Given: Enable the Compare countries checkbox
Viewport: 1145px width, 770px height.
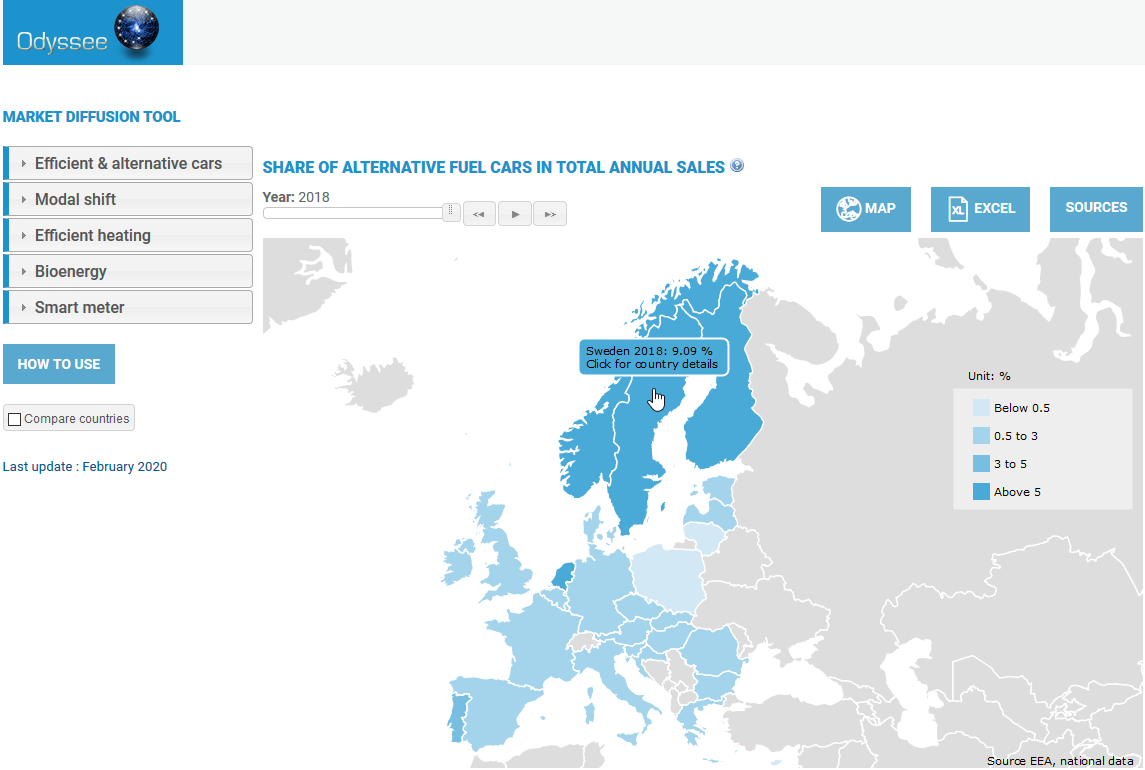Looking at the screenshot, I should (x=14, y=418).
